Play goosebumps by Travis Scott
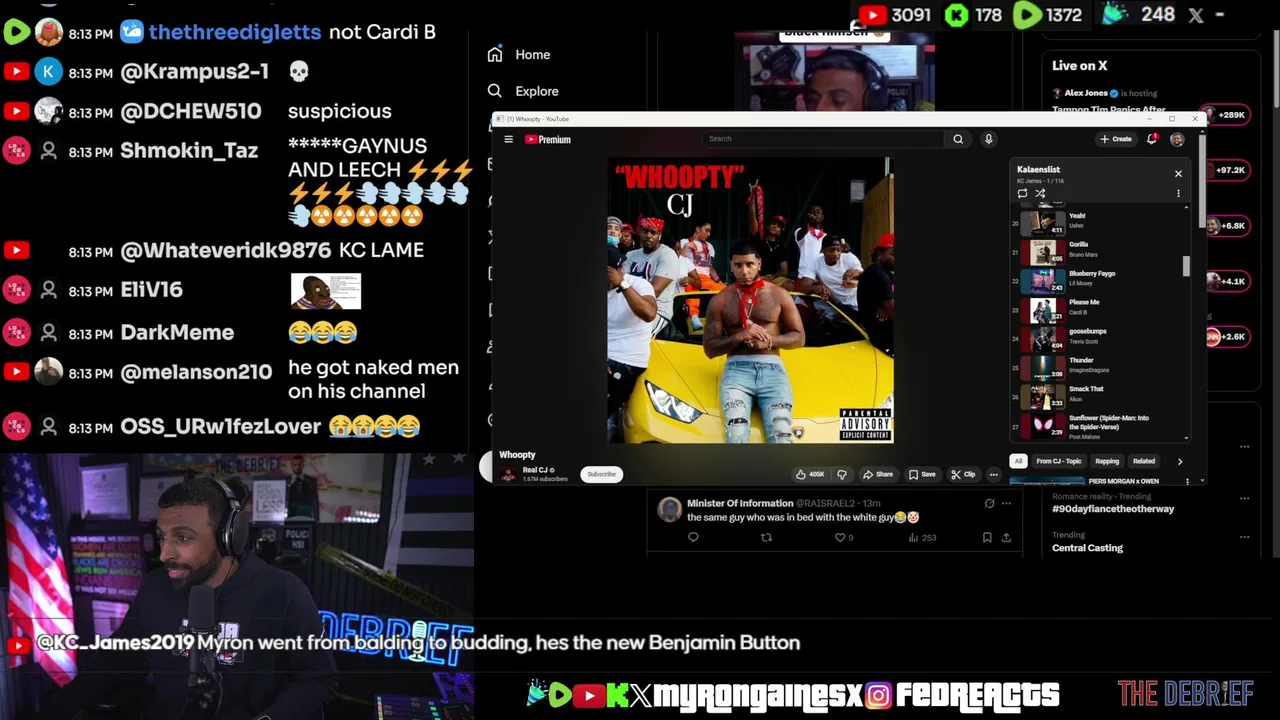1280x720 pixels. point(1100,337)
